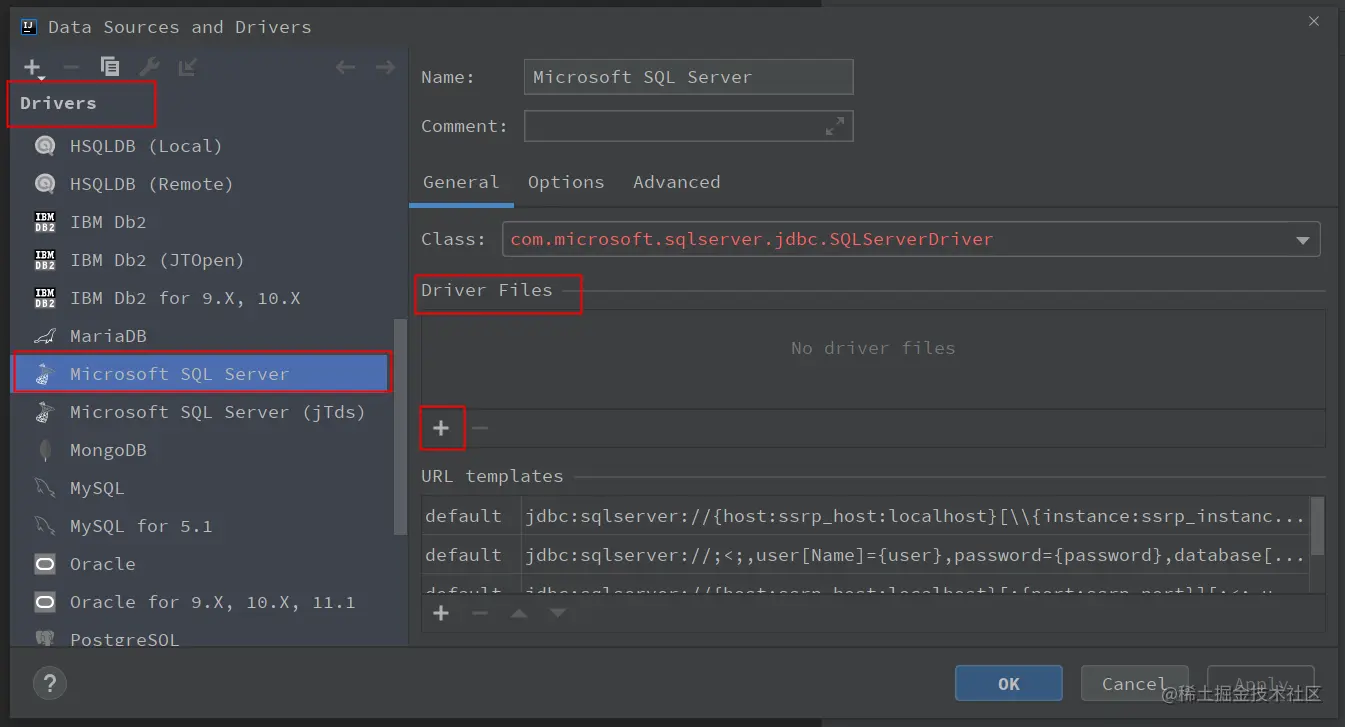Click the Name input field
1345x727 pixels.
(x=688, y=77)
